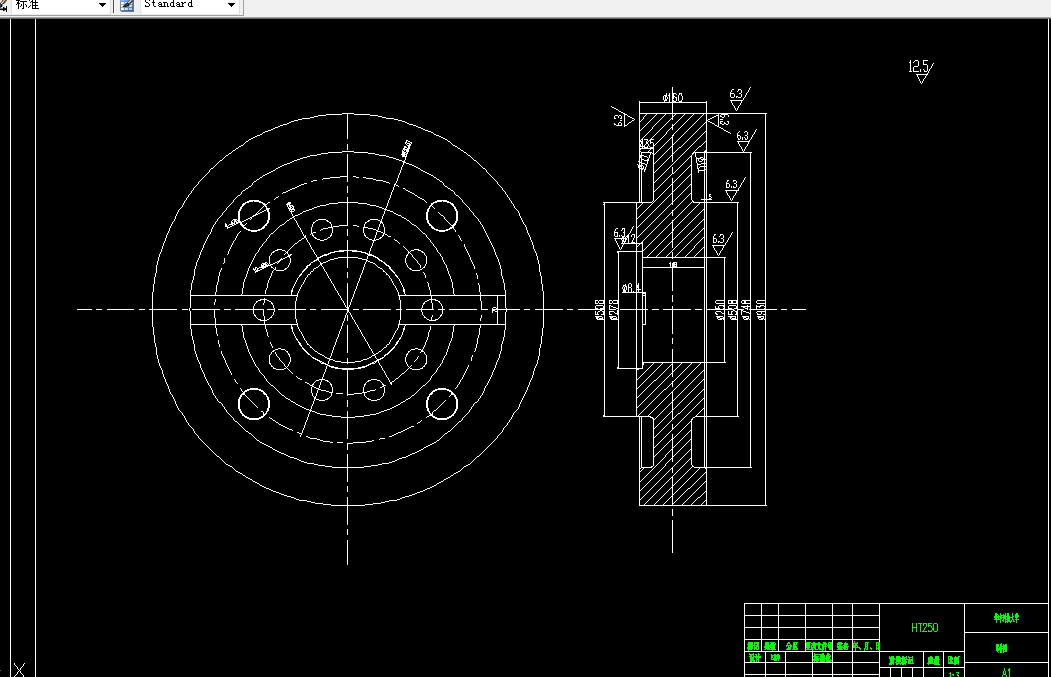Viewport: 1051px width, 677px height.
Task: Select the A1 sheet size text
Action: (1006, 672)
